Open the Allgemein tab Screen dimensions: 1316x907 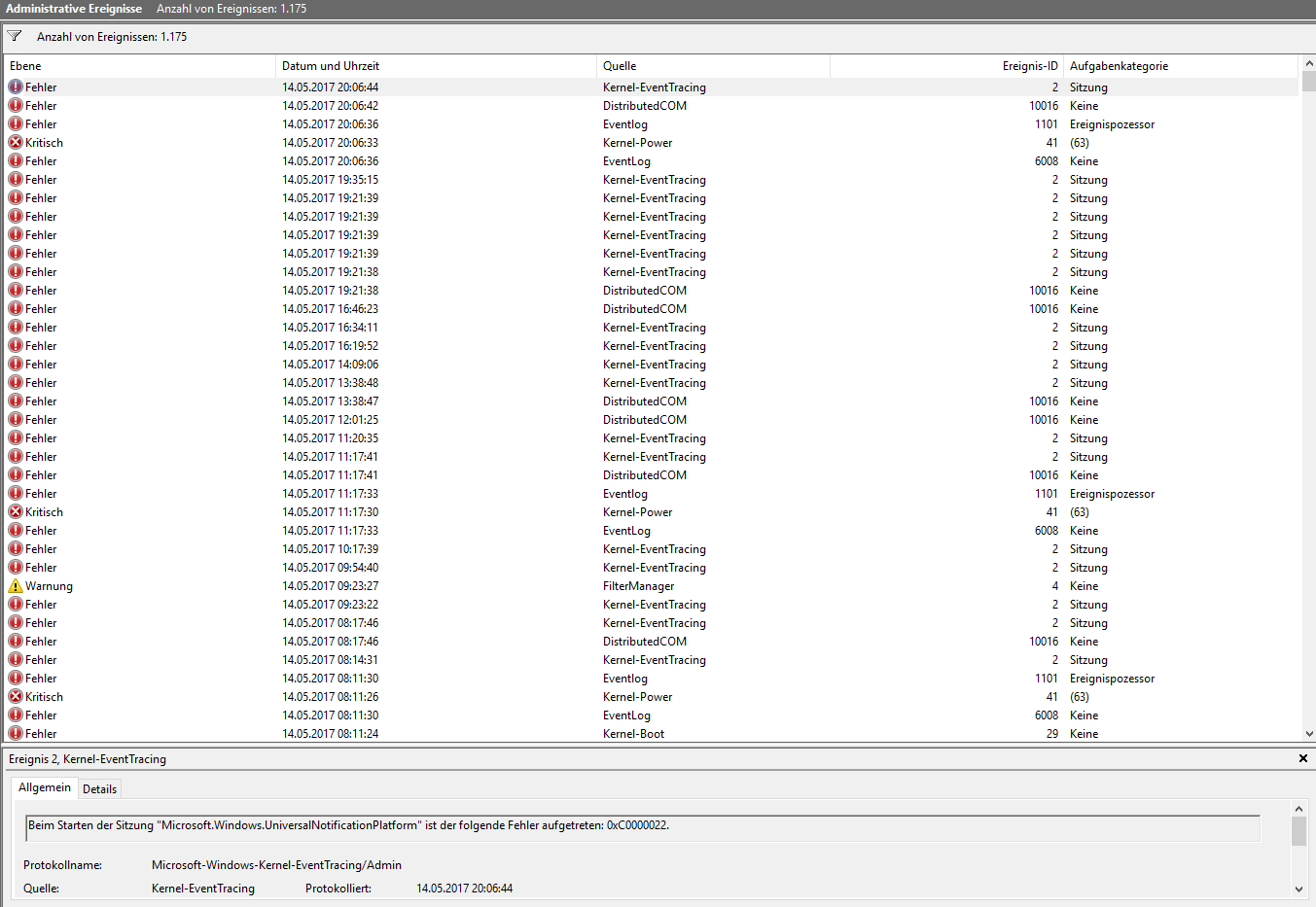[45, 787]
